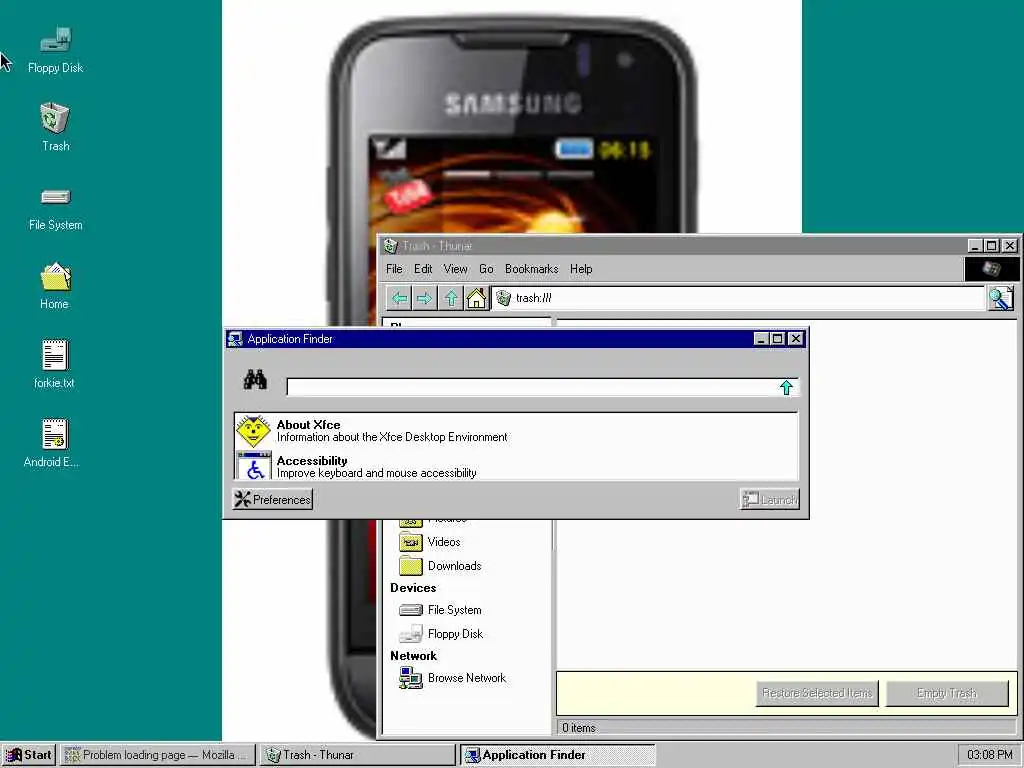This screenshot has width=1024, height=768.
Task: Open the Bookmarks menu in Thunar
Action: (x=532, y=269)
